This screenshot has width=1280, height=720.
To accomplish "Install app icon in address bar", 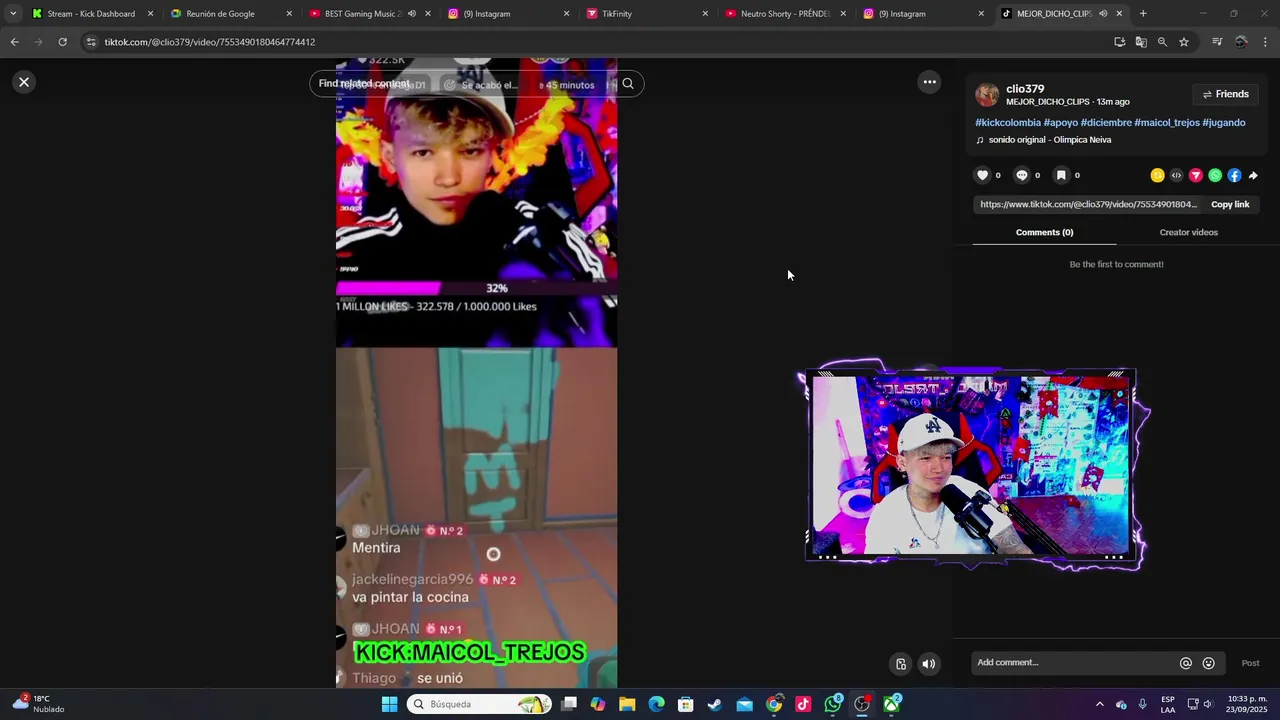I will pyautogui.click(x=1119, y=42).
